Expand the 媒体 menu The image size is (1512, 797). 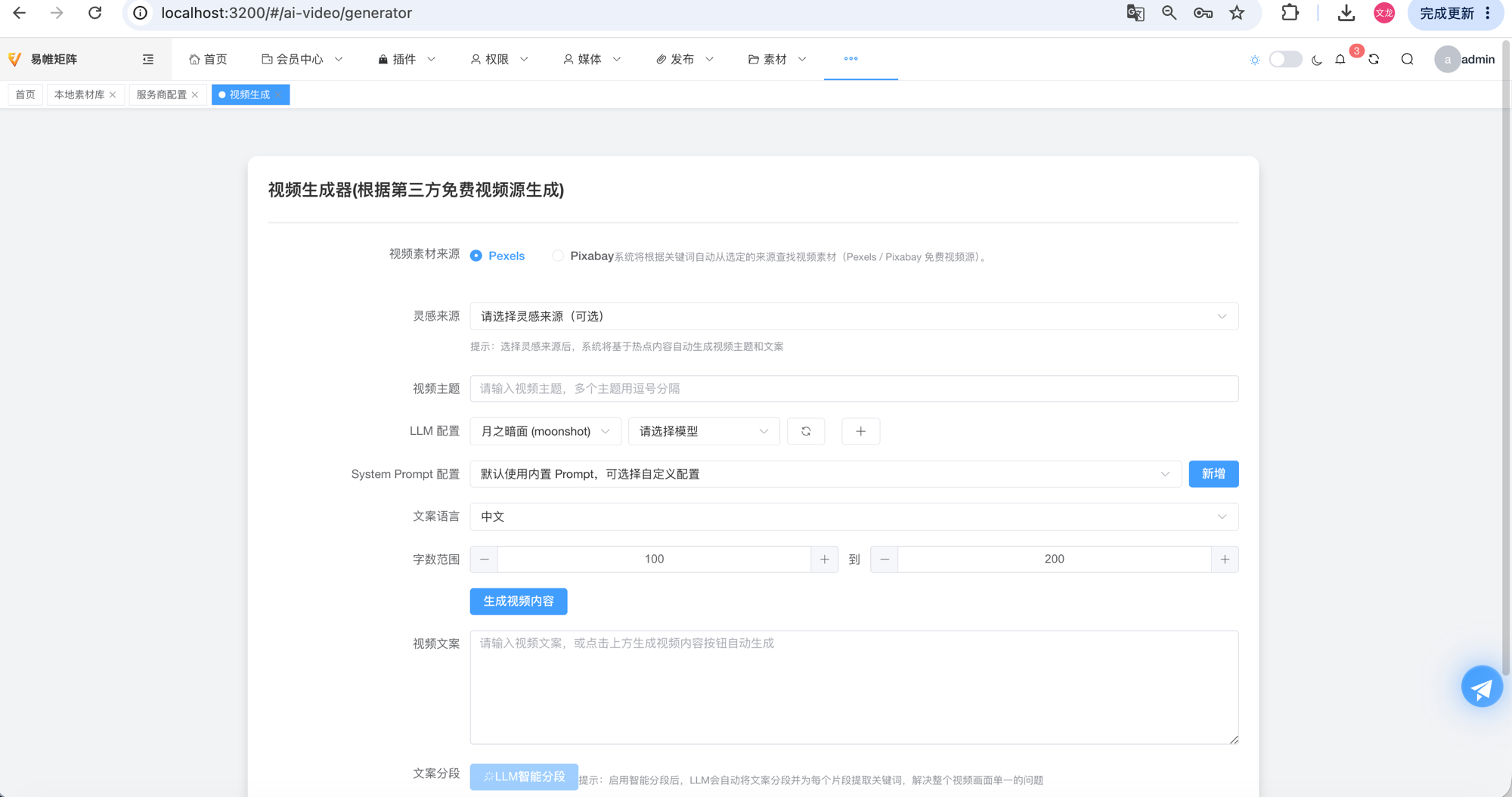592,59
